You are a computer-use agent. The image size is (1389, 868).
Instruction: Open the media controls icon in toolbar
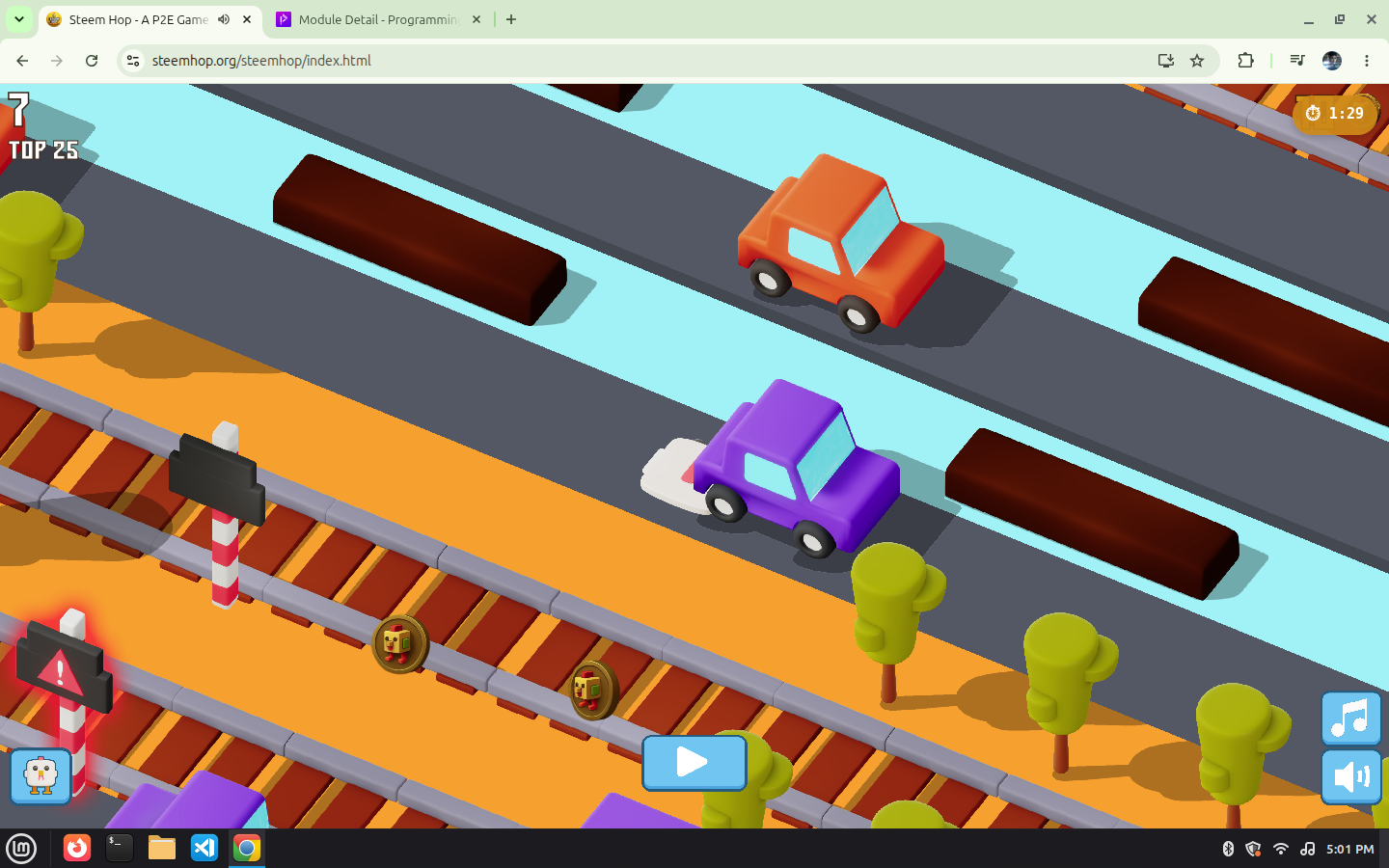(1297, 61)
